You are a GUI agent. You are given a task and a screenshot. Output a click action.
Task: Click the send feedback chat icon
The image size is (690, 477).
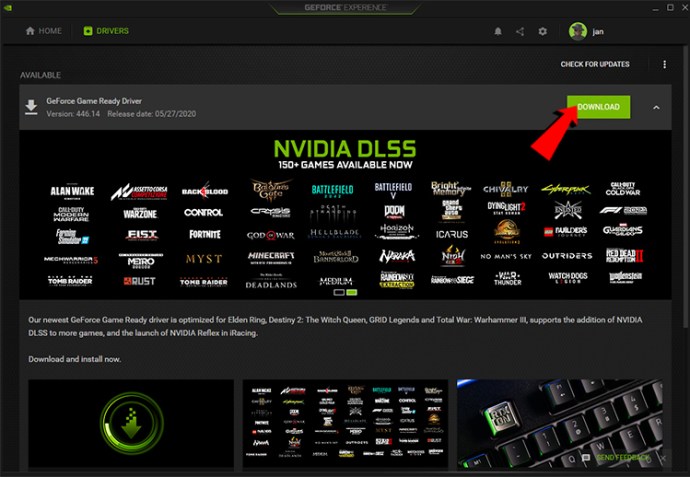(x=586, y=458)
